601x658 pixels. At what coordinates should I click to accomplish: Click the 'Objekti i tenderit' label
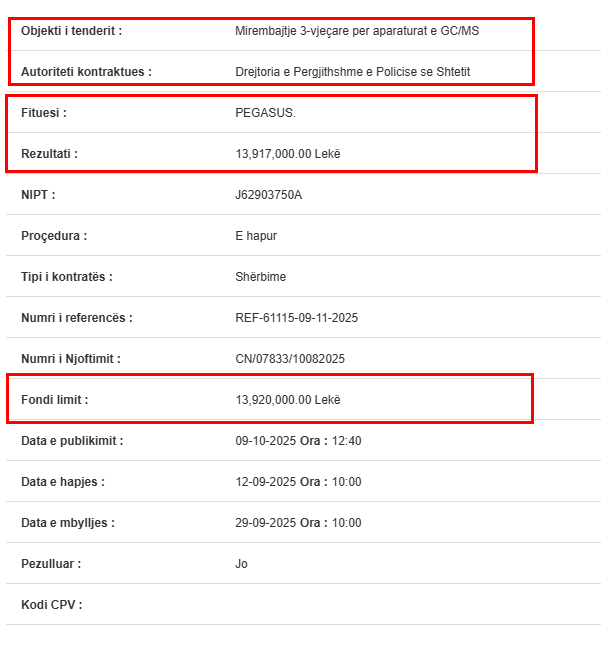[x=71, y=31]
